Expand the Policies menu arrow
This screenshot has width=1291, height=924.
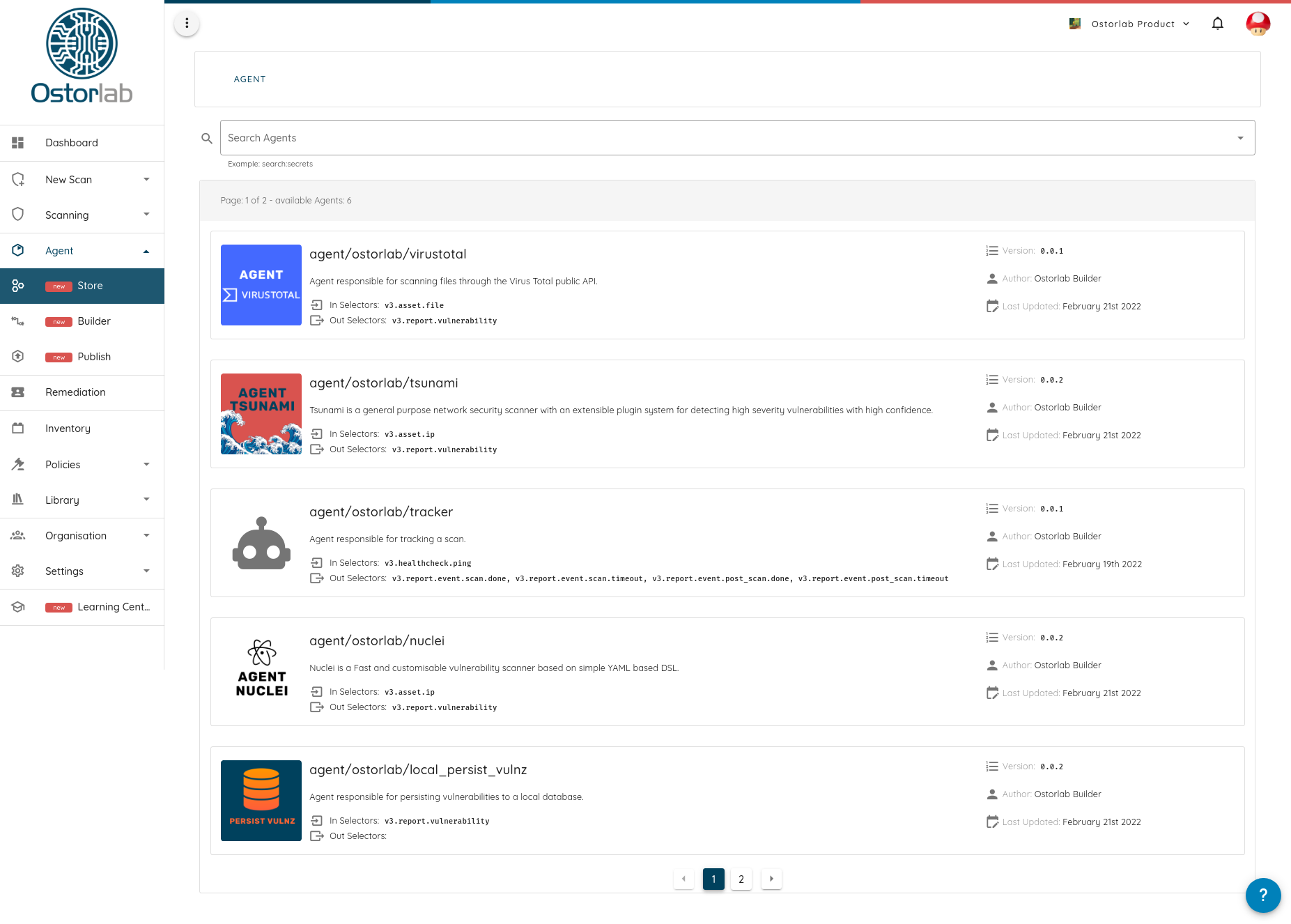coord(146,464)
